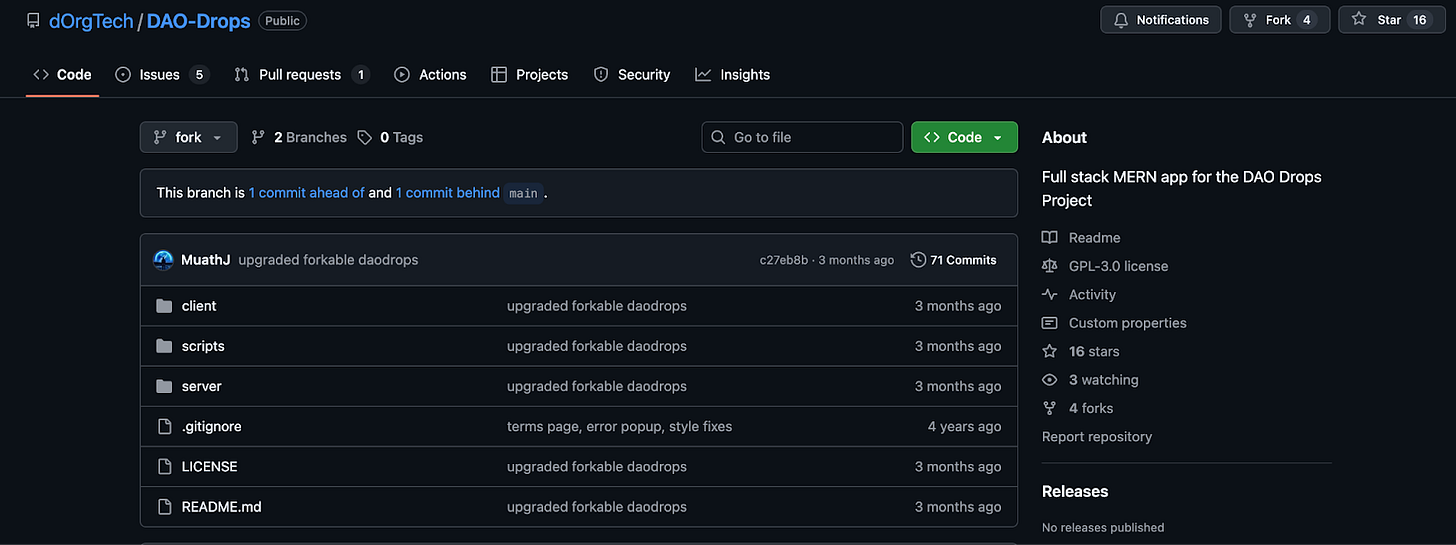Image resolution: width=1456 pixels, height=545 pixels.
Task: Click the tag icon beside 0 Tags
Action: click(x=365, y=137)
